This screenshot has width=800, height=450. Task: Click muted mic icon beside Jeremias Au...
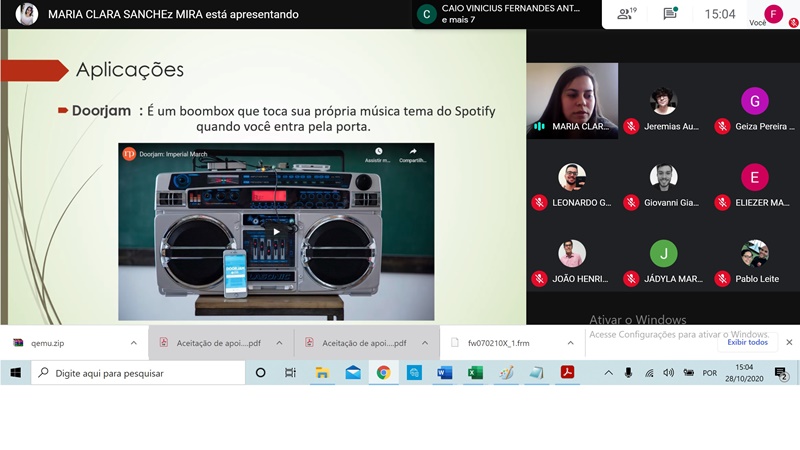[631, 126]
